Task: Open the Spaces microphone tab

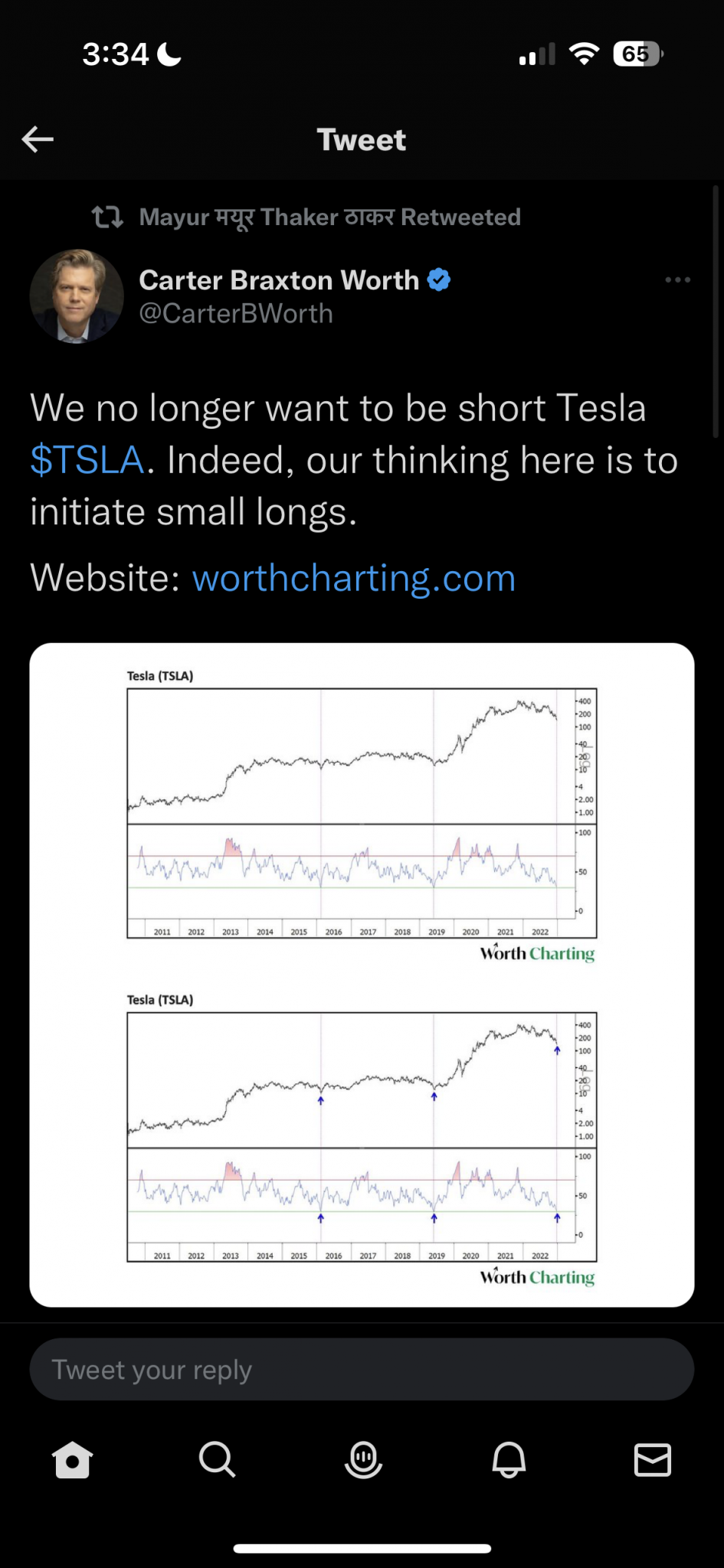Action: [363, 1459]
